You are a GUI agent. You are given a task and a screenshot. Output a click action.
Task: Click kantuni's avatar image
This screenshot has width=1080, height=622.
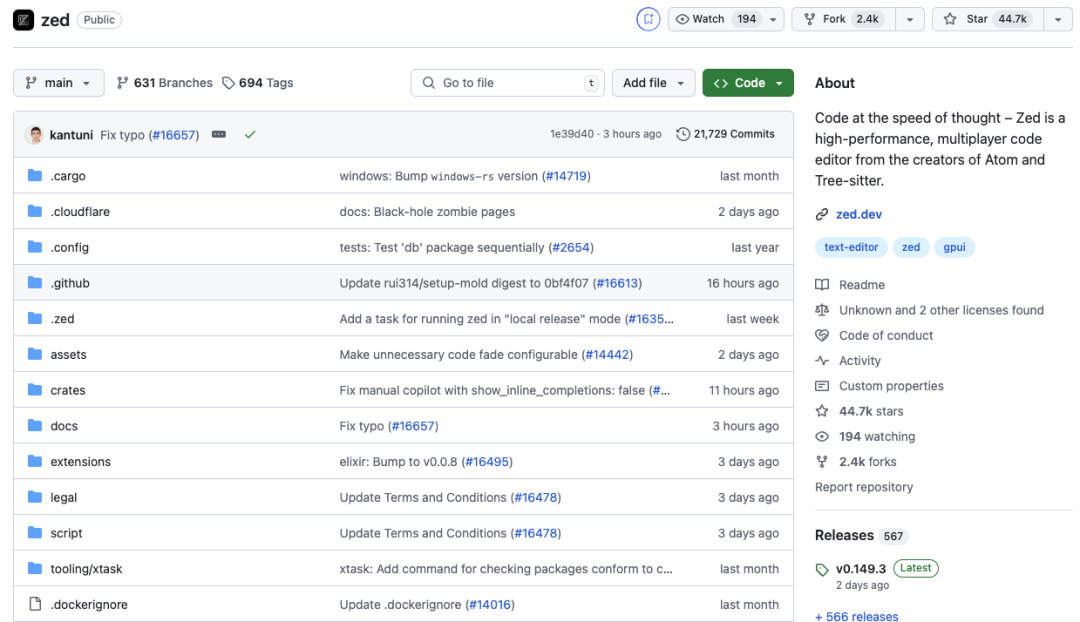[34, 134]
